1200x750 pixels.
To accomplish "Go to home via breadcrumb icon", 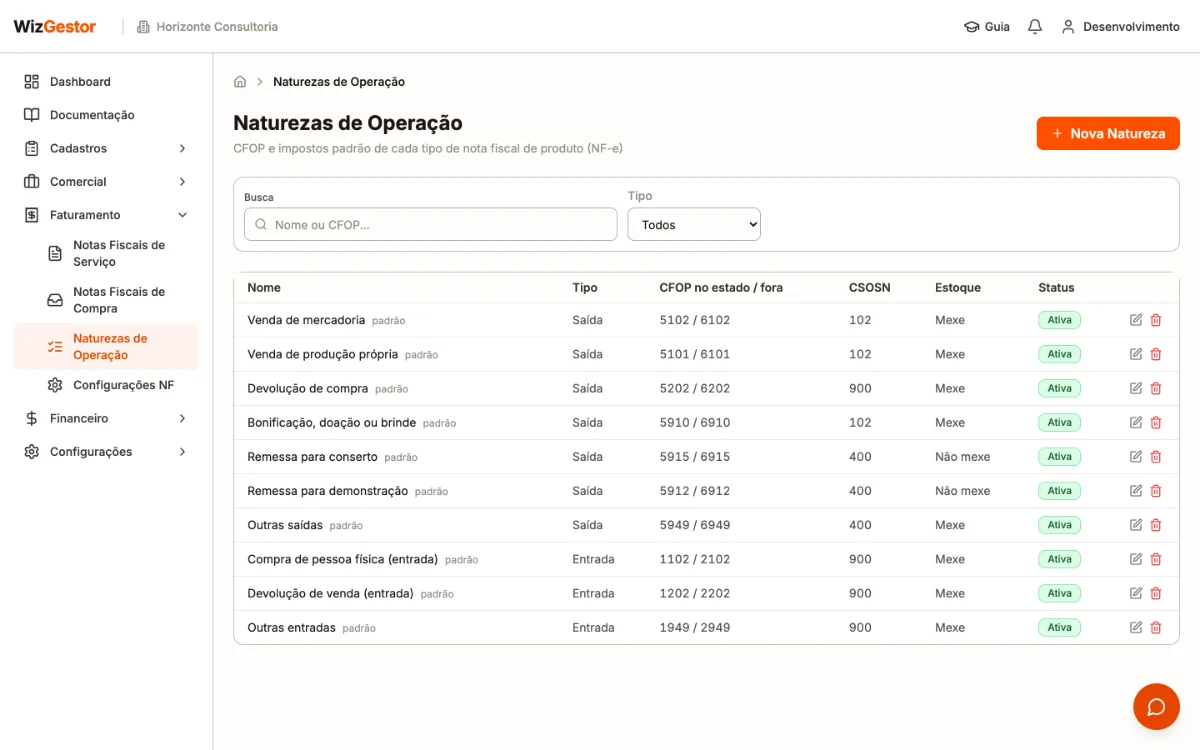I will tap(240, 82).
